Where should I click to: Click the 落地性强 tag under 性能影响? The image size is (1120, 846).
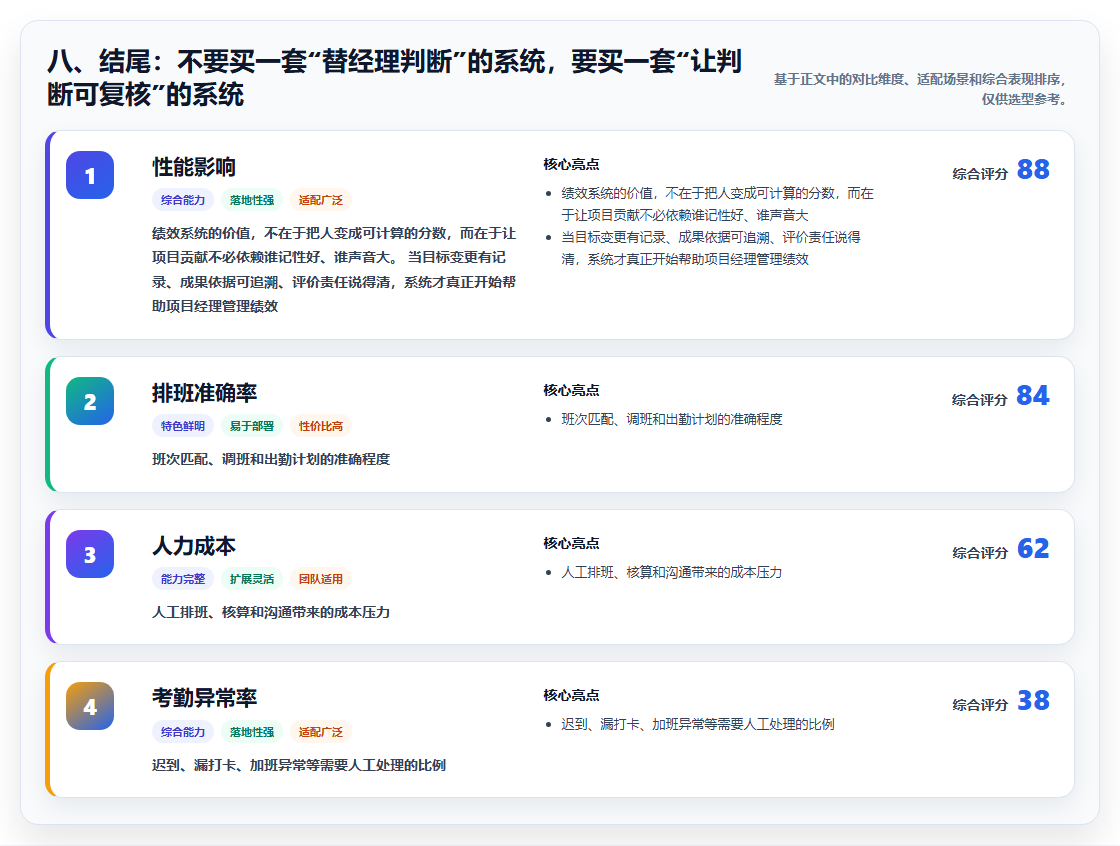click(251, 200)
